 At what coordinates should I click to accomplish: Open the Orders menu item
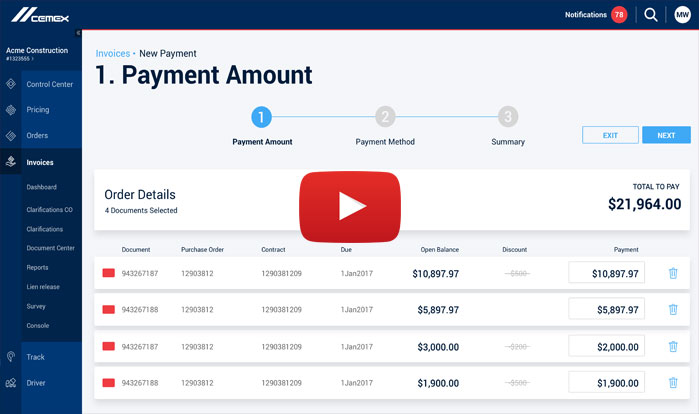click(37, 135)
